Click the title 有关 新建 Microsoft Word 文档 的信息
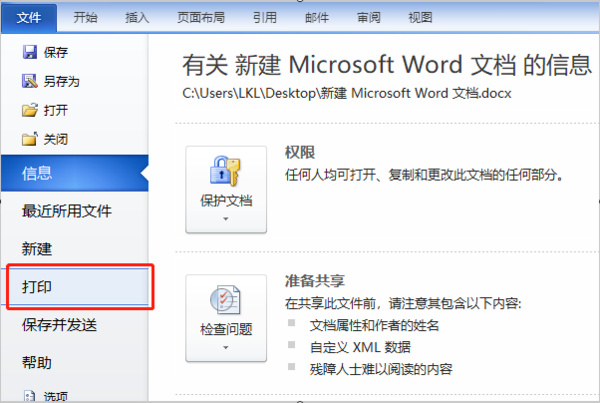600x403 pixels. pos(387,64)
